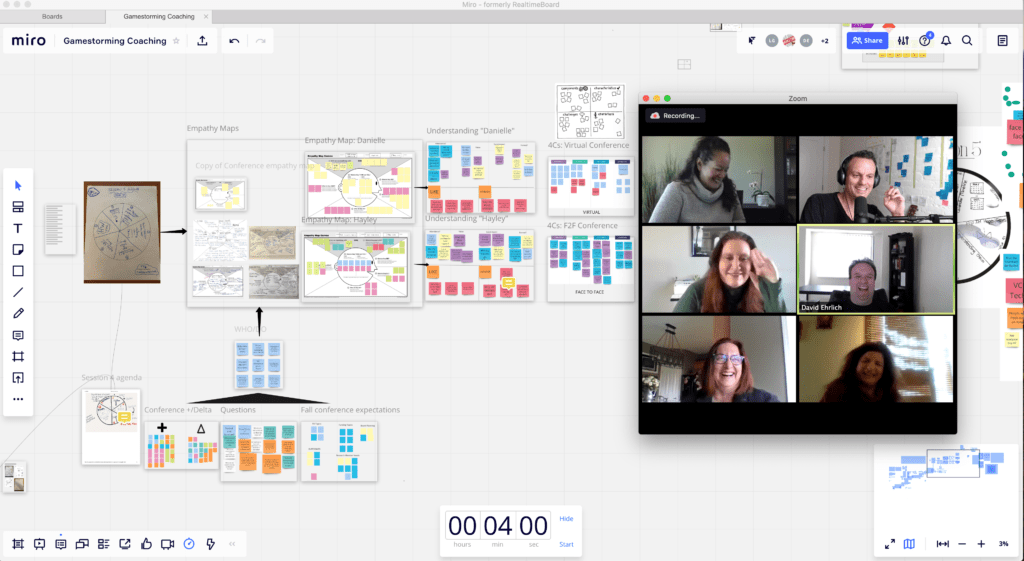The height and width of the screenshot is (561, 1024).
Task: Toggle the timer icon in bottom toolbar
Action: pyautogui.click(x=189, y=544)
